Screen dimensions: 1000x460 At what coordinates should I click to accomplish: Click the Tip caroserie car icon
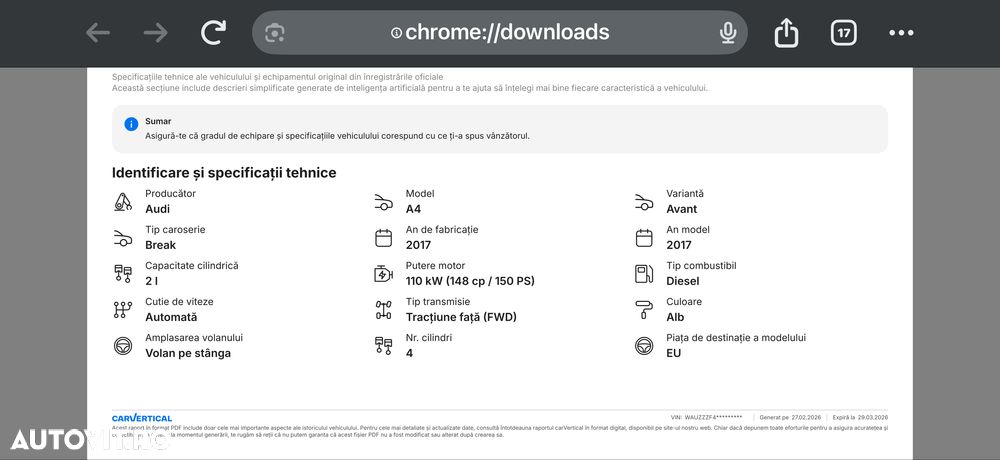click(x=122, y=238)
